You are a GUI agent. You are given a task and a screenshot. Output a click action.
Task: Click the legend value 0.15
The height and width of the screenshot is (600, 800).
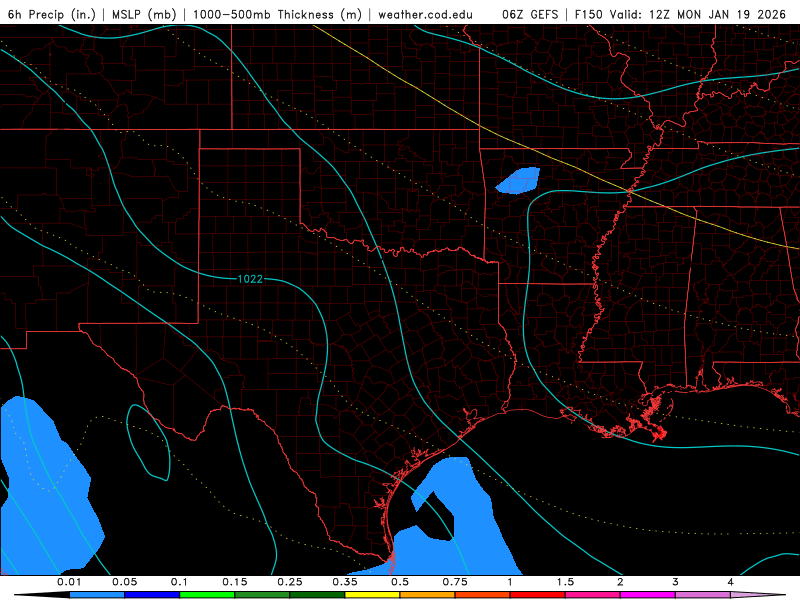click(x=235, y=582)
